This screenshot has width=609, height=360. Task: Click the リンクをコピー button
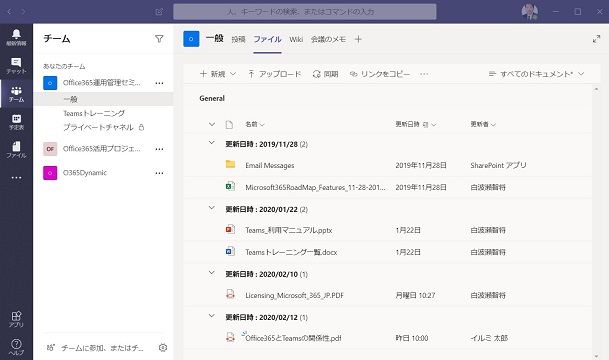point(380,74)
